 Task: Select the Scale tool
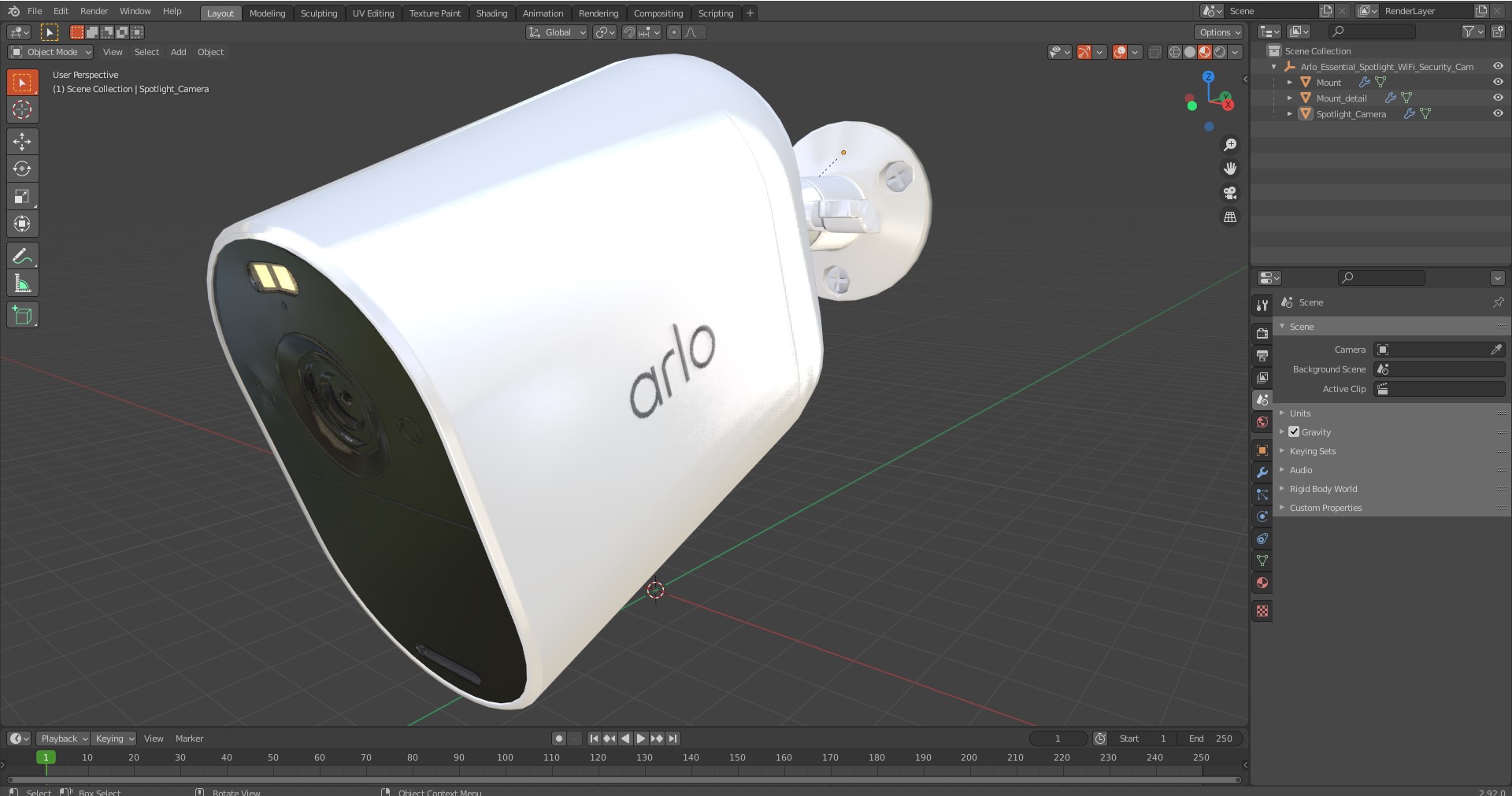click(x=22, y=196)
